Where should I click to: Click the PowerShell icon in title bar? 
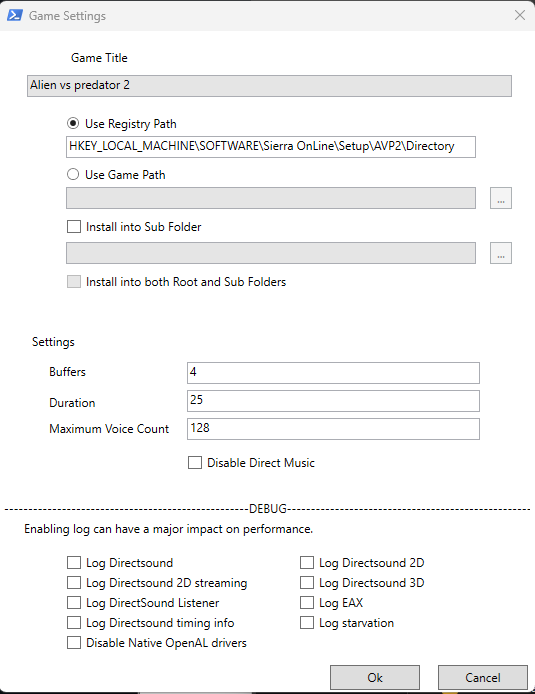pos(15,15)
